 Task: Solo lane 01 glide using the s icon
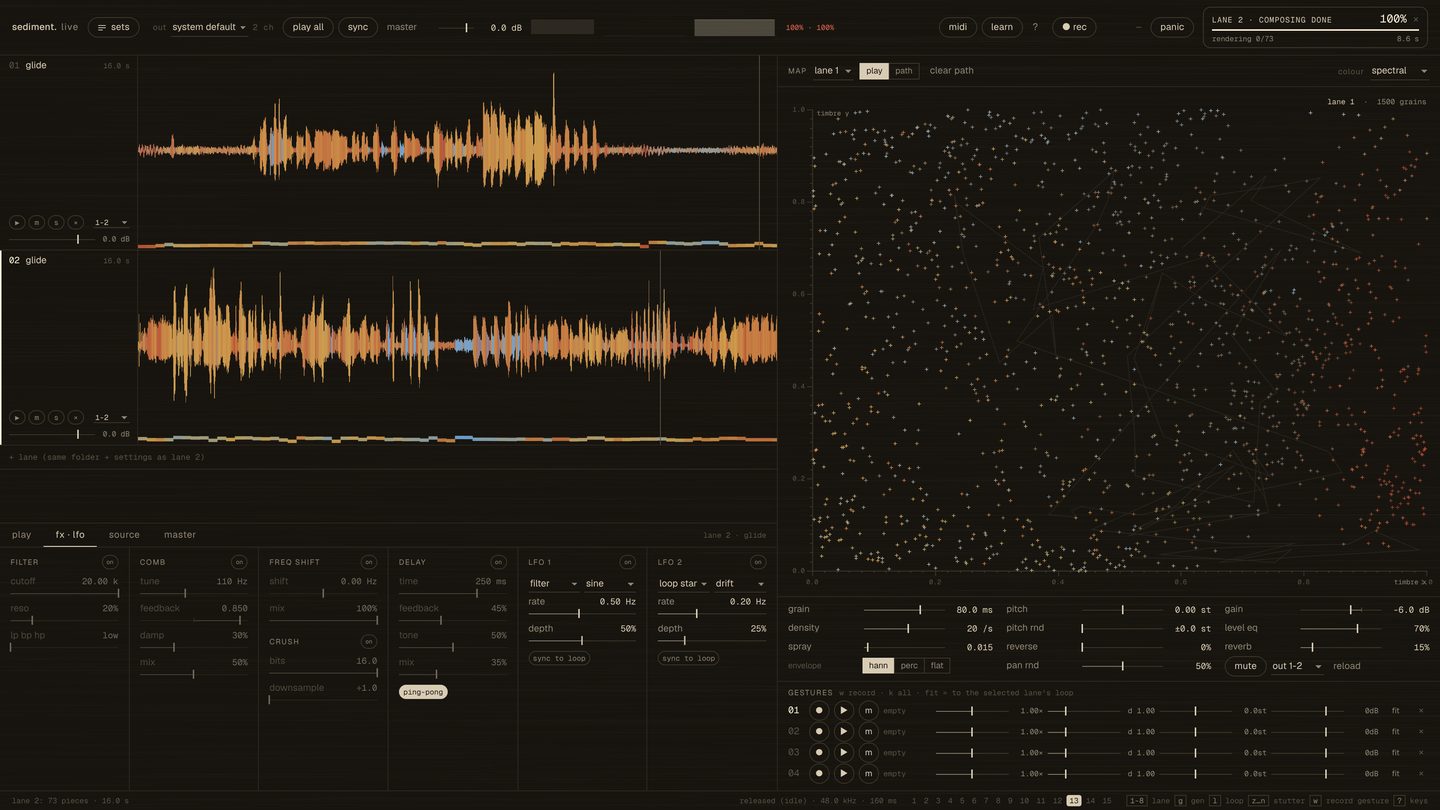tap(56, 222)
